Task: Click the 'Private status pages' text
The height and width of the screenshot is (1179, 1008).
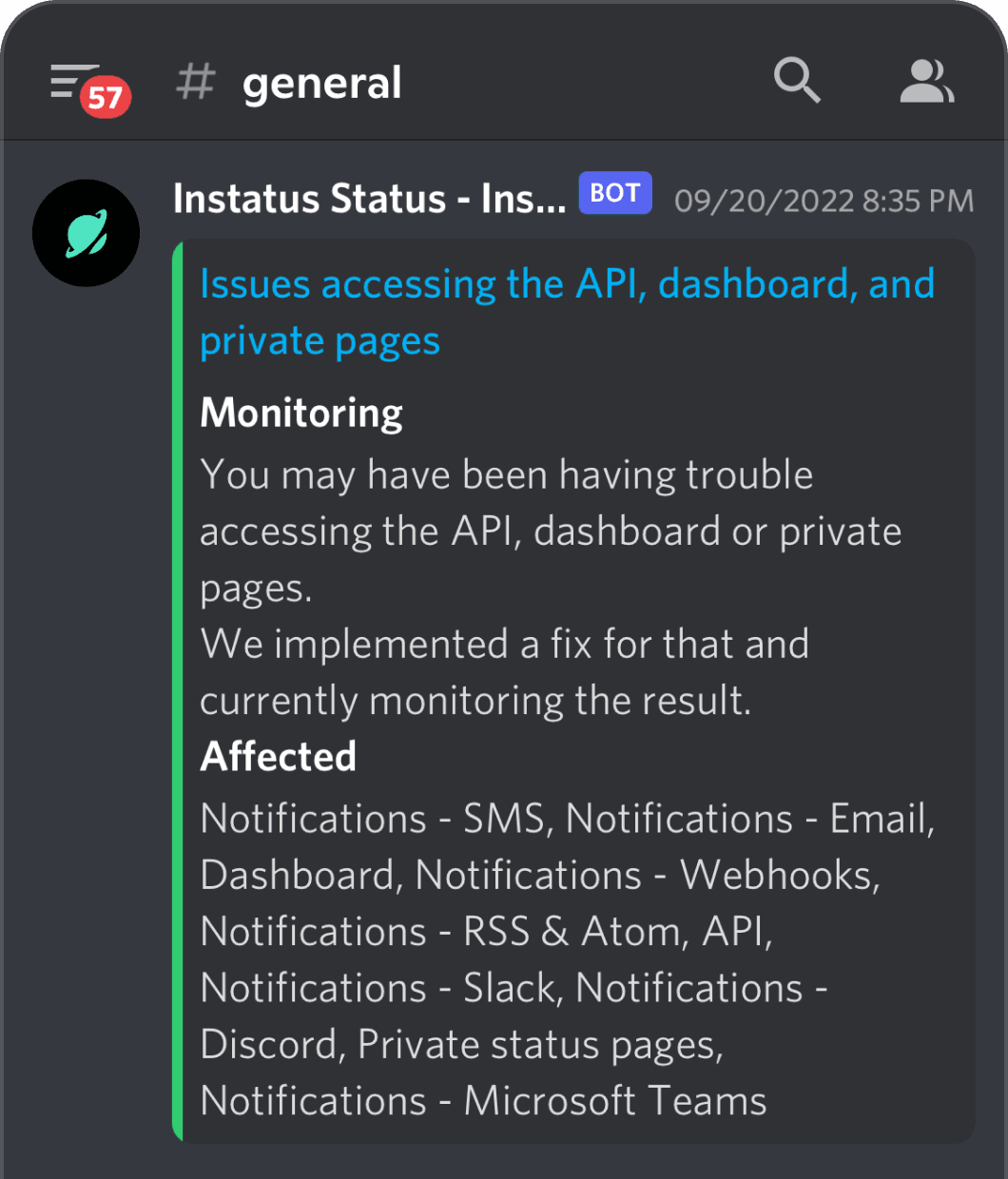Action: click(539, 1045)
